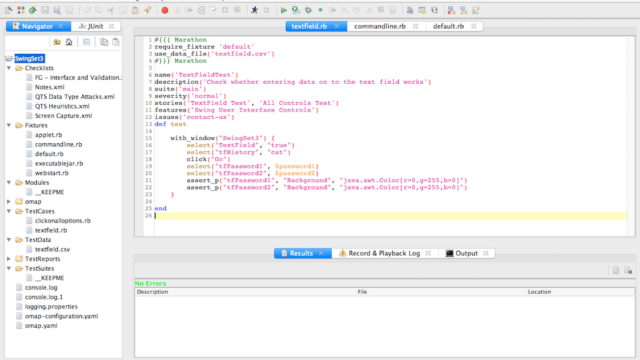Click the Navigator Collapse All icon
The height and width of the screenshot is (360, 640).
pyautogui.click(x=87, y=42)
